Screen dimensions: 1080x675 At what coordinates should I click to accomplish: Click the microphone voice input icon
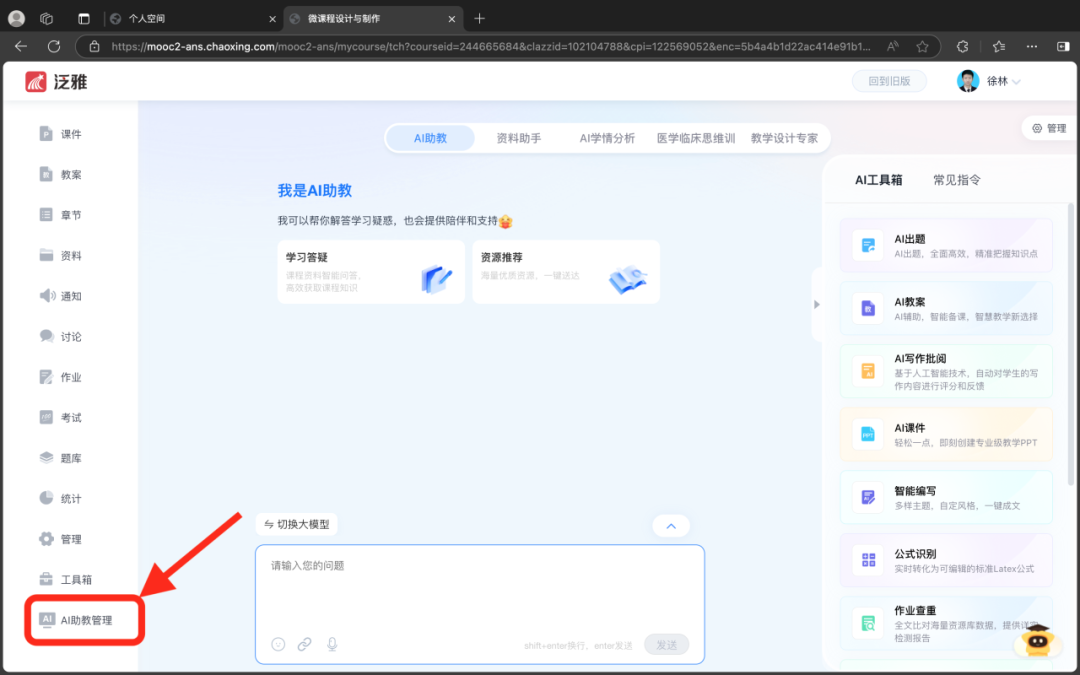pos(332,645)
